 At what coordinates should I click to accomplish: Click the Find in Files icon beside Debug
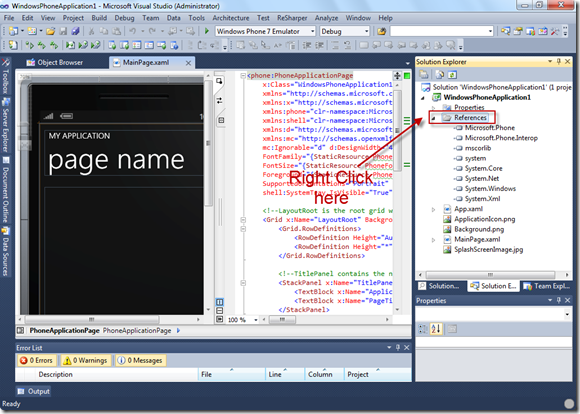[x=381, y=31]
